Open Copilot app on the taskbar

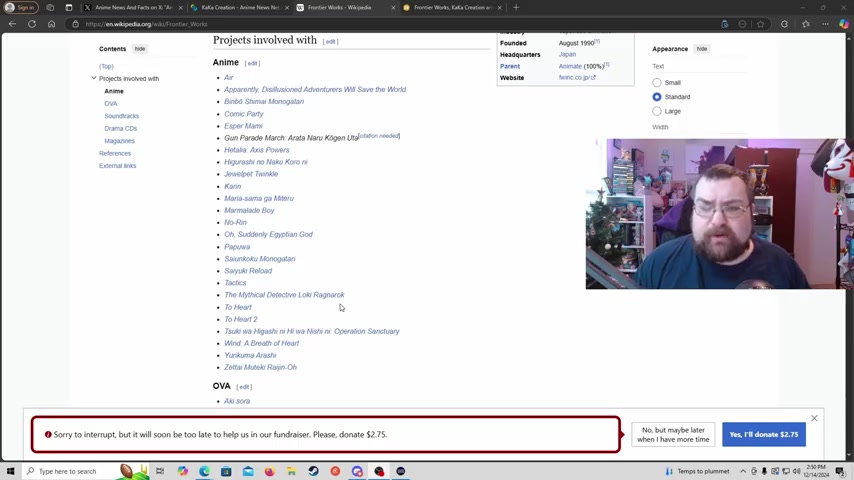click(182, 471)
